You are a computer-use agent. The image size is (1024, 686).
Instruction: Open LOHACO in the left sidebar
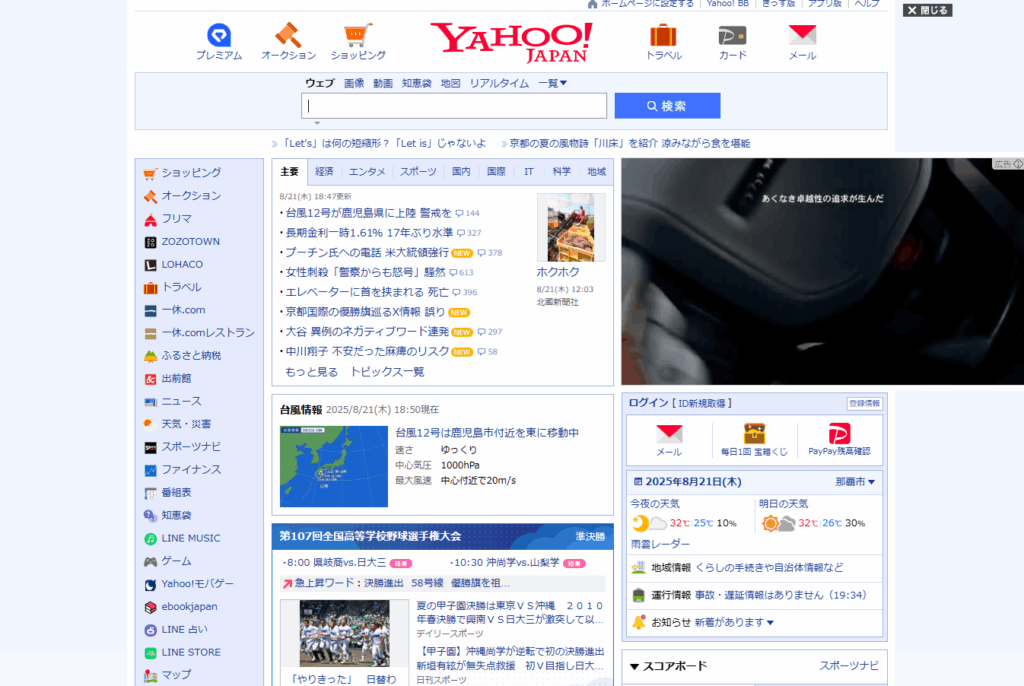(x=182, y=265)
